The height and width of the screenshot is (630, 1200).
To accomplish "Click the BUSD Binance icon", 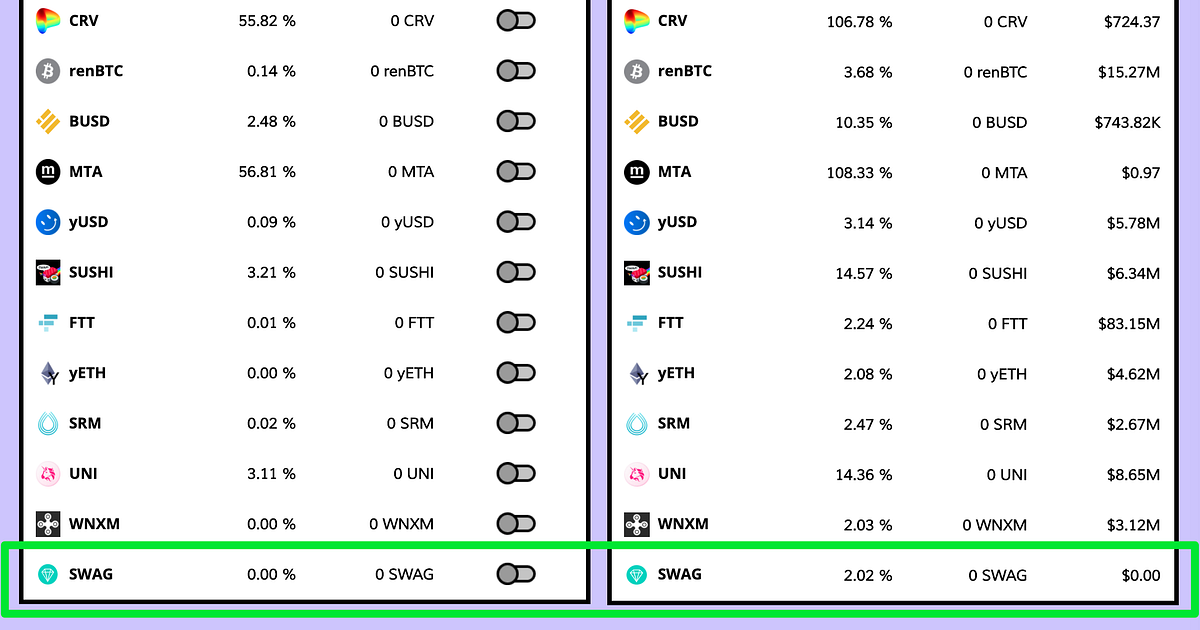I will click(44, 121).
